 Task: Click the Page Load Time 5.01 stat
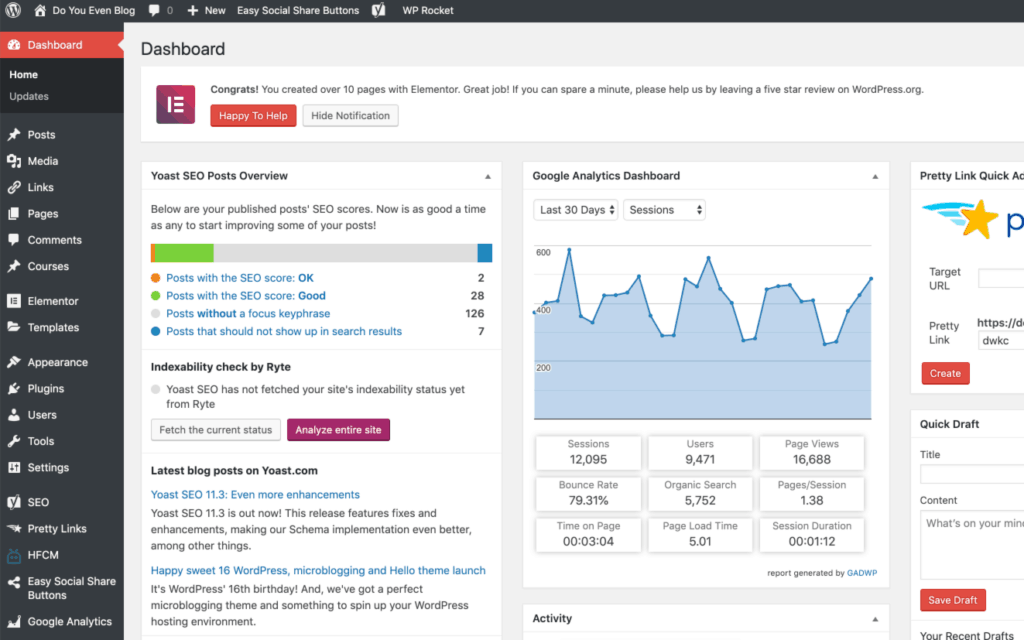[x=700, y=535]
